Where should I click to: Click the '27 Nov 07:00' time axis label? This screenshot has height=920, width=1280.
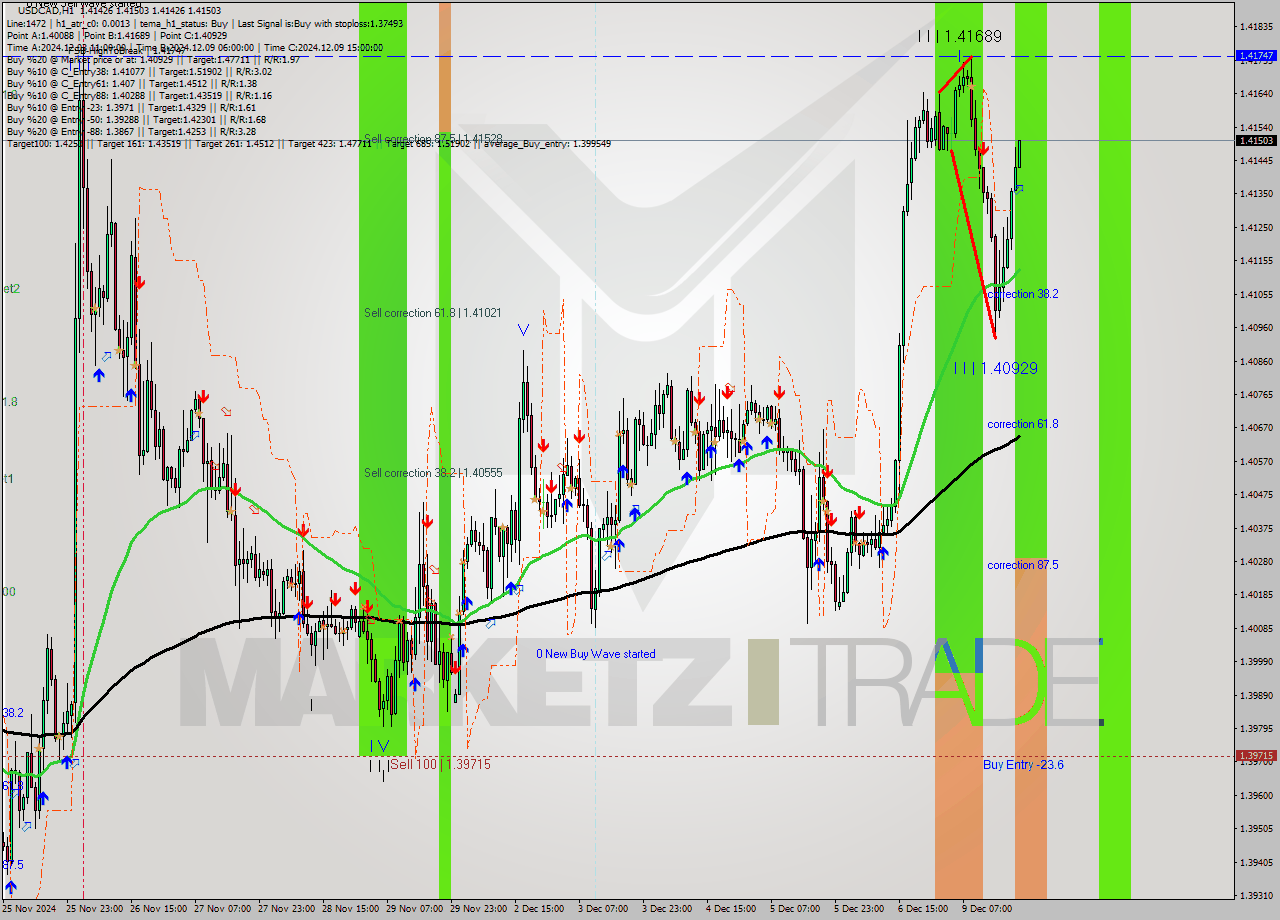click(x=223, y=909)
